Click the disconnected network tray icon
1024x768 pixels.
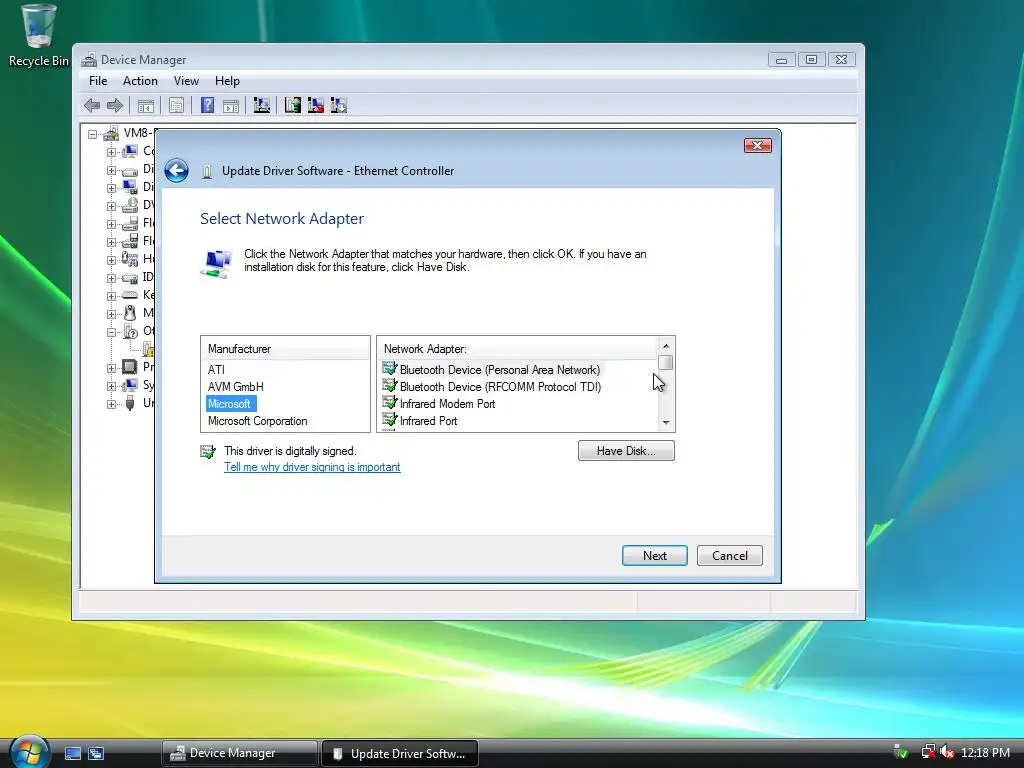coord(928,752)
